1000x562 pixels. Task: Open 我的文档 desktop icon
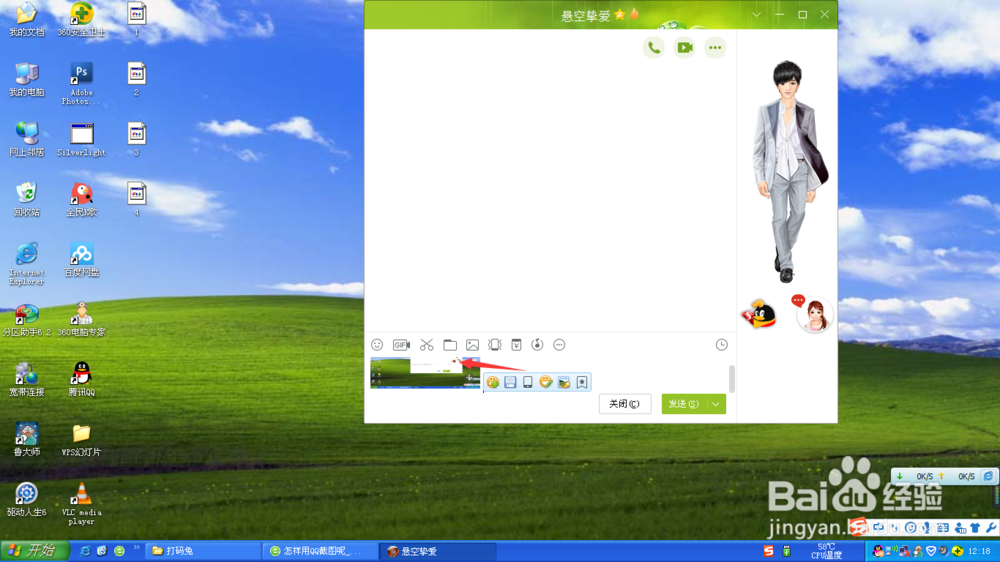[27, 19]
